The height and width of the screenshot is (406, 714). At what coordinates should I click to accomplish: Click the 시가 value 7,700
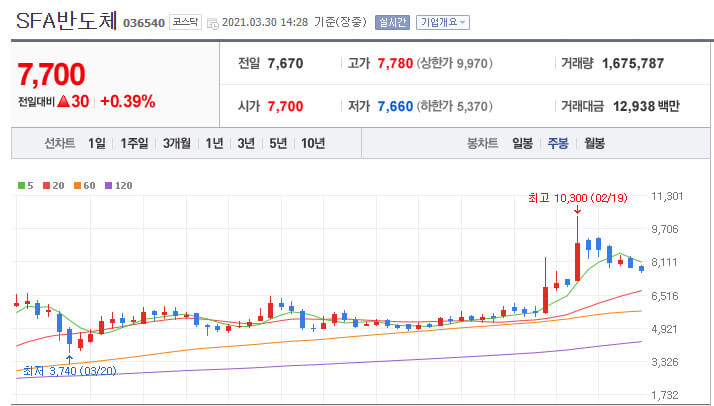click(285, 107)
